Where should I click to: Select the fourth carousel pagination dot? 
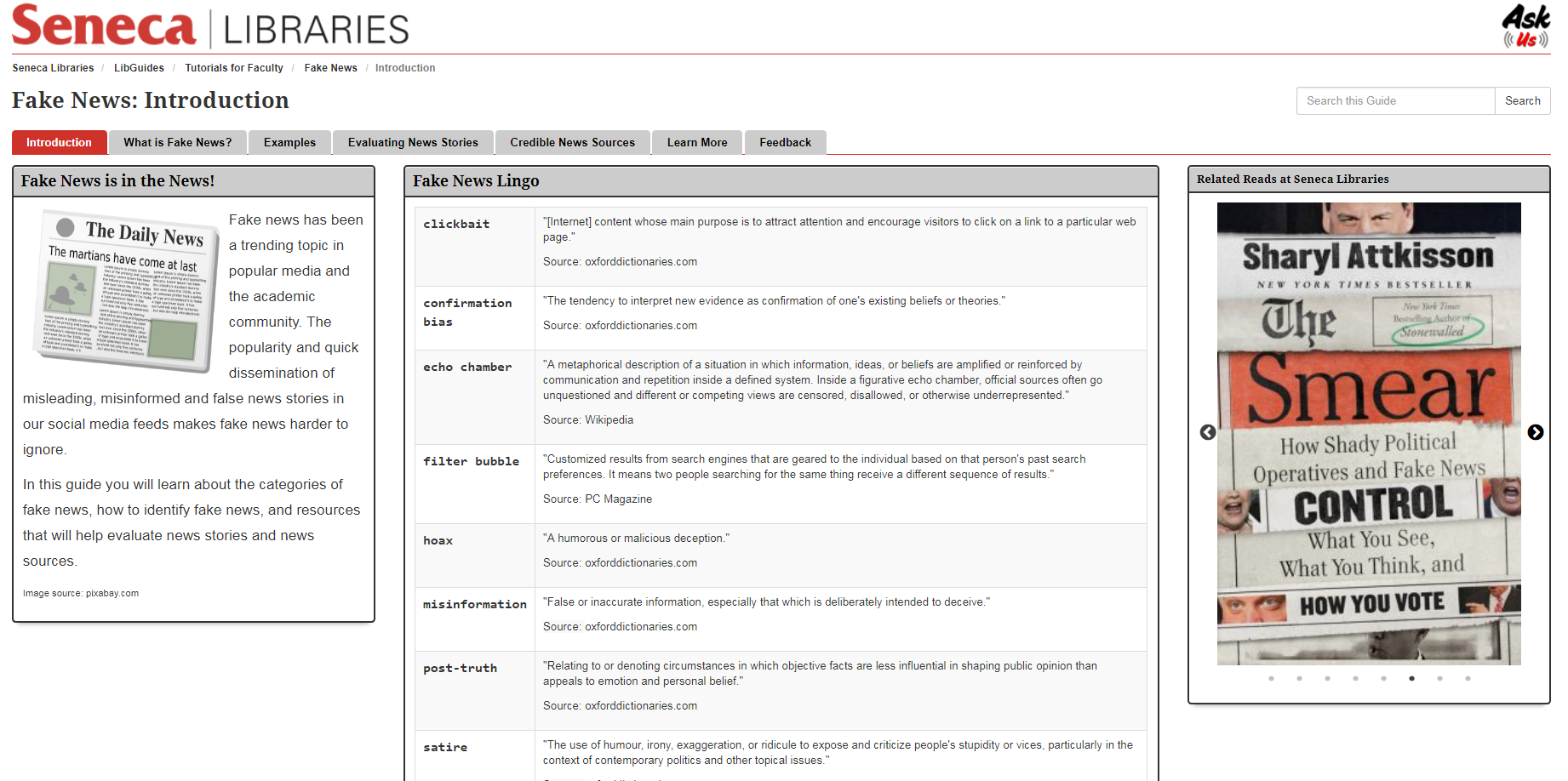[x=1355, y=678]
